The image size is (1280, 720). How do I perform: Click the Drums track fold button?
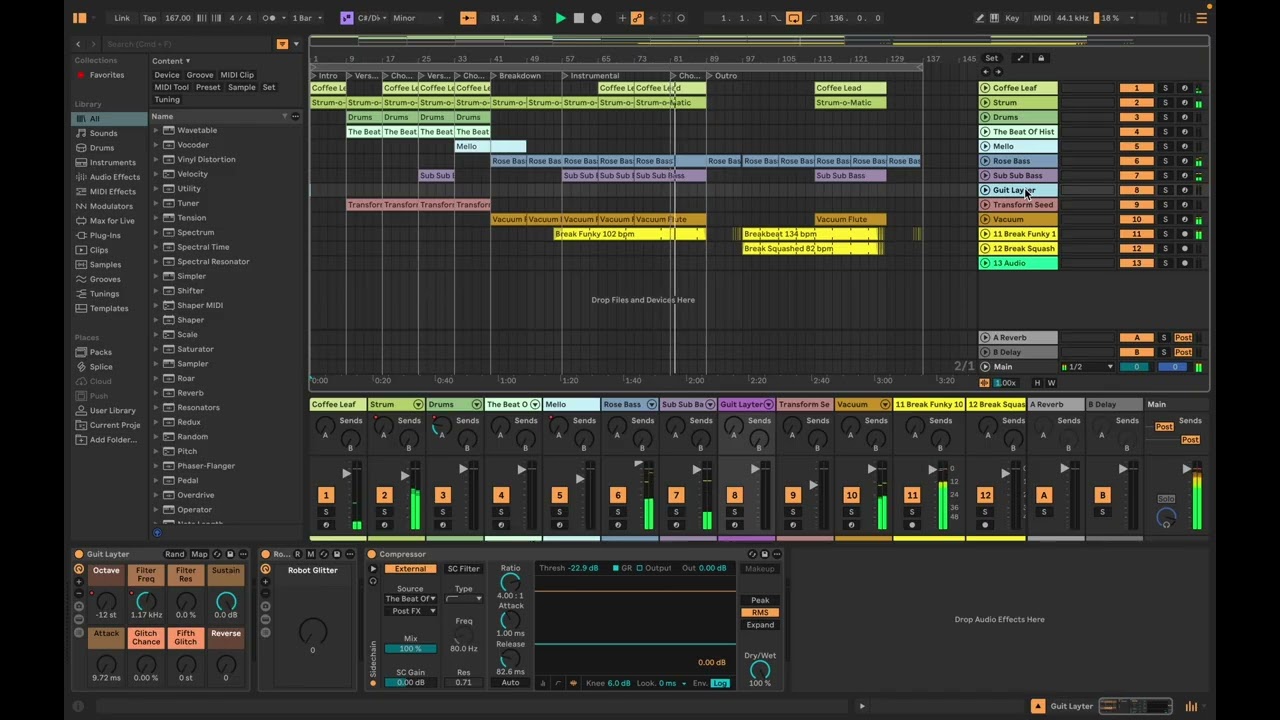985,117
